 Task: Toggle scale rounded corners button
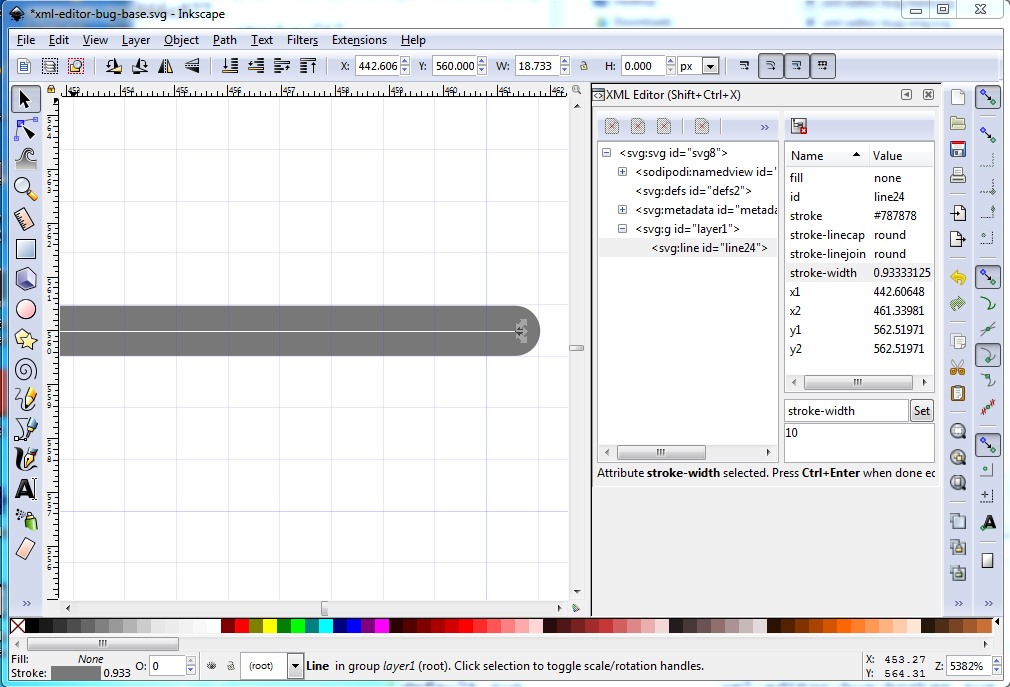tap(770, 66)
